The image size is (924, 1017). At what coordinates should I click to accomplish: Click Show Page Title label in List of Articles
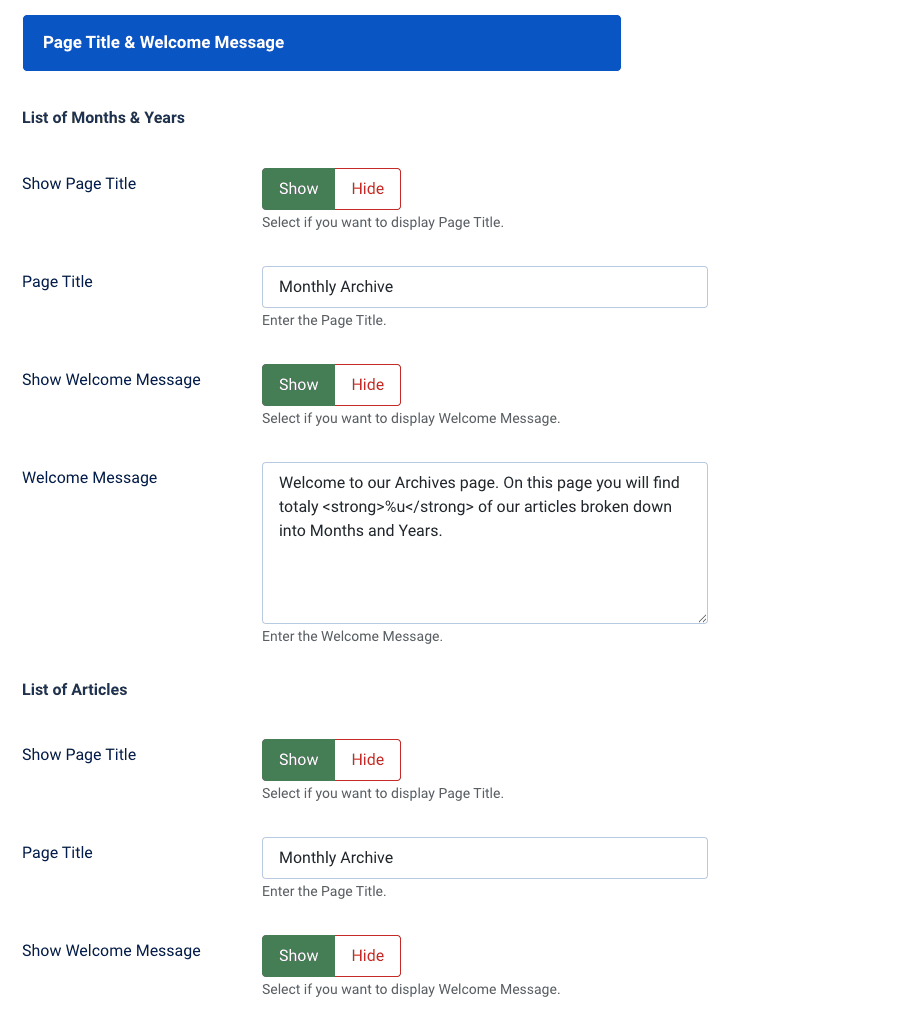coord(79,755)
